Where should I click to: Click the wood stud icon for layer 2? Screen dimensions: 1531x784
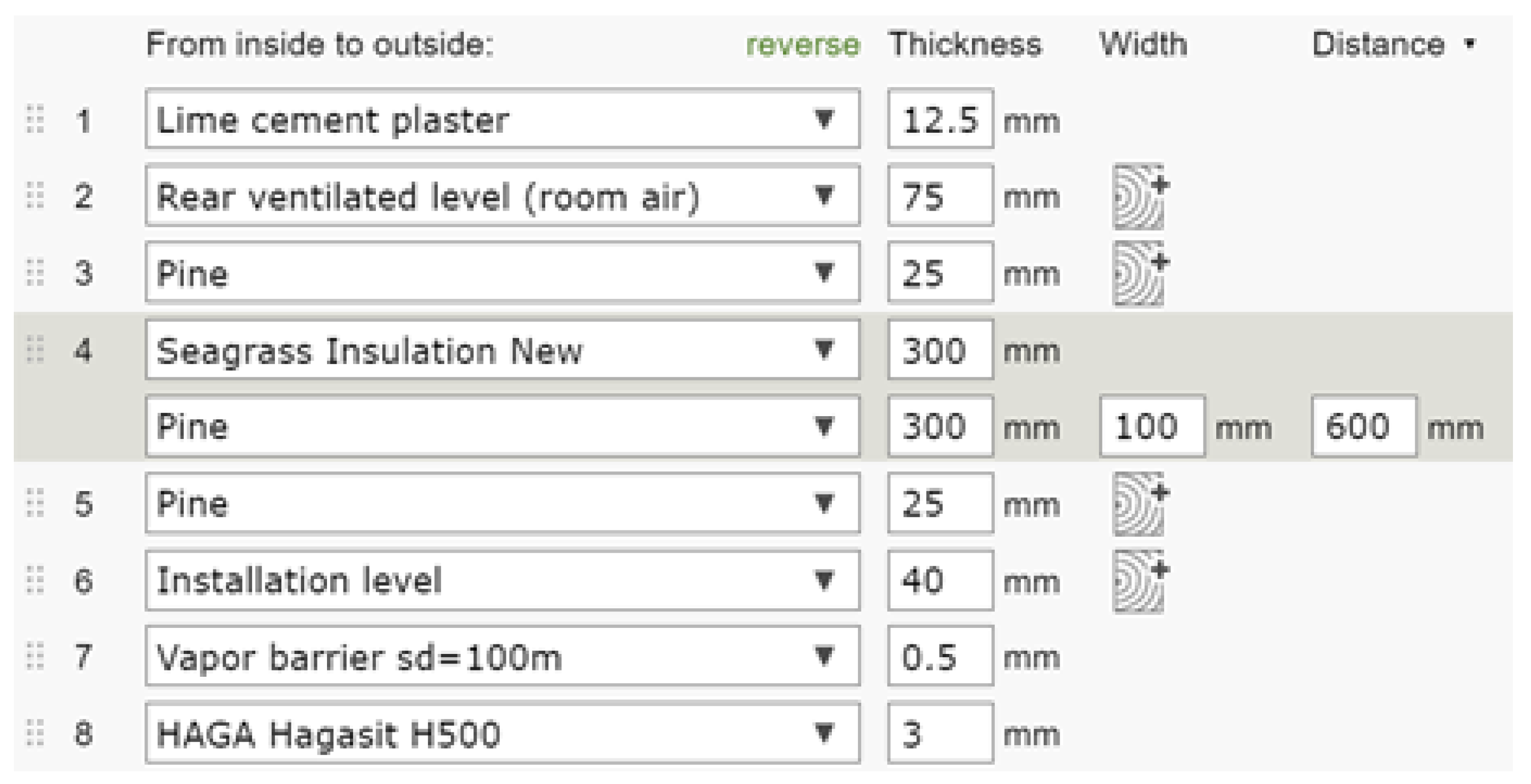tap(1140, 197)
